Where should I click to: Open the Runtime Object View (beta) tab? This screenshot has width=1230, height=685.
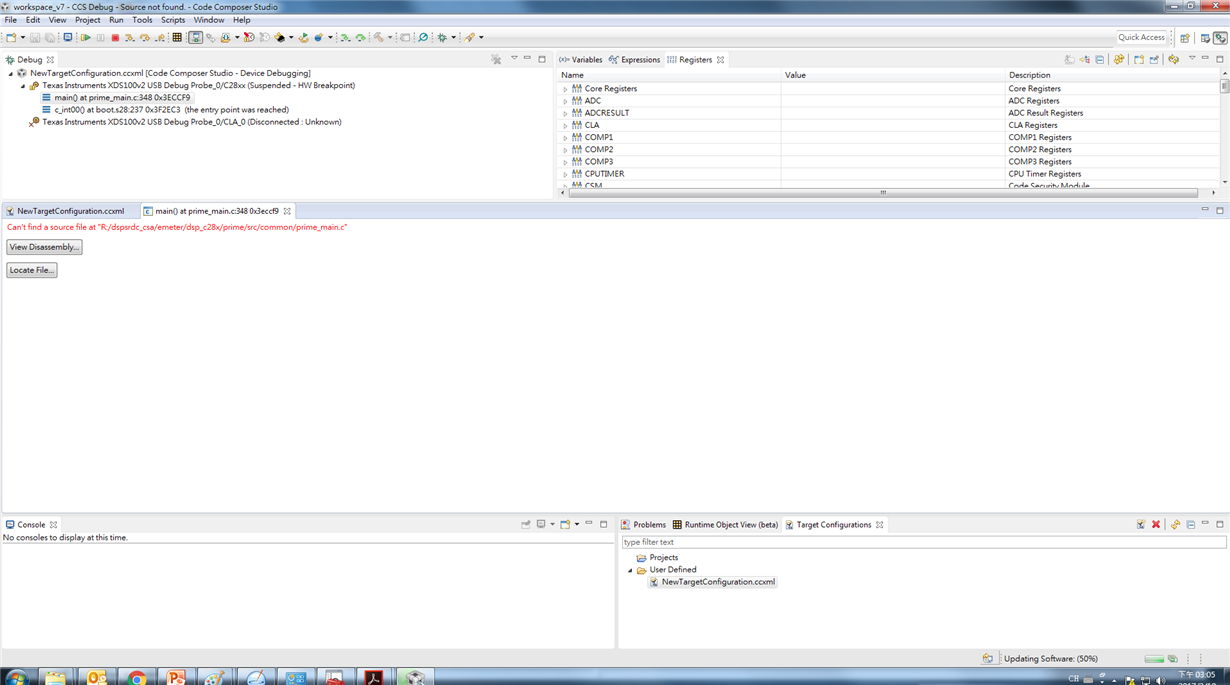[x=725, y=524]
